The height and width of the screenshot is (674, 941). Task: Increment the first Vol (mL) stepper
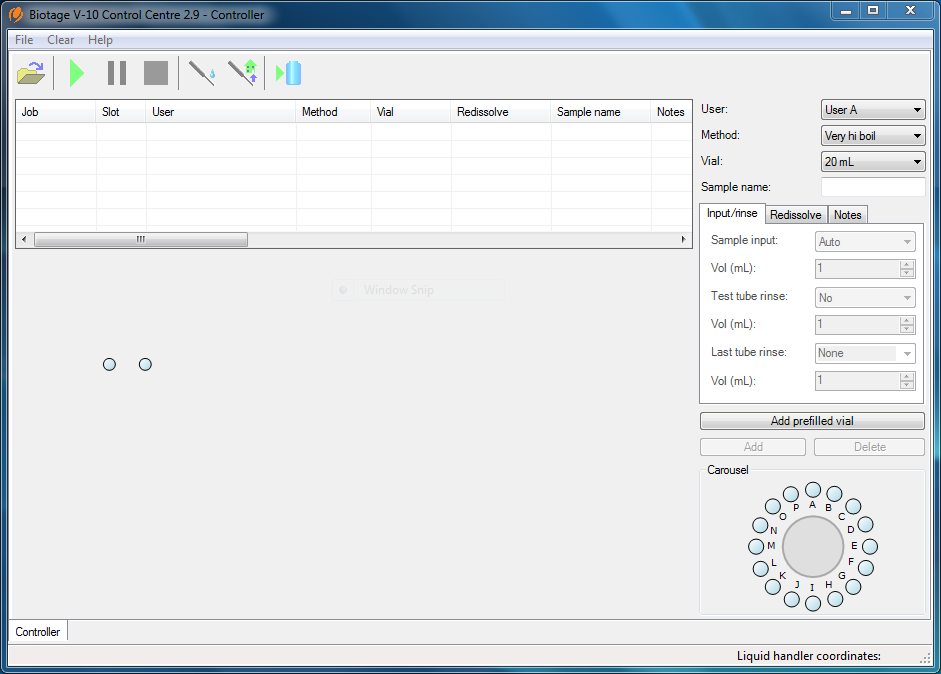coord(906,264)
